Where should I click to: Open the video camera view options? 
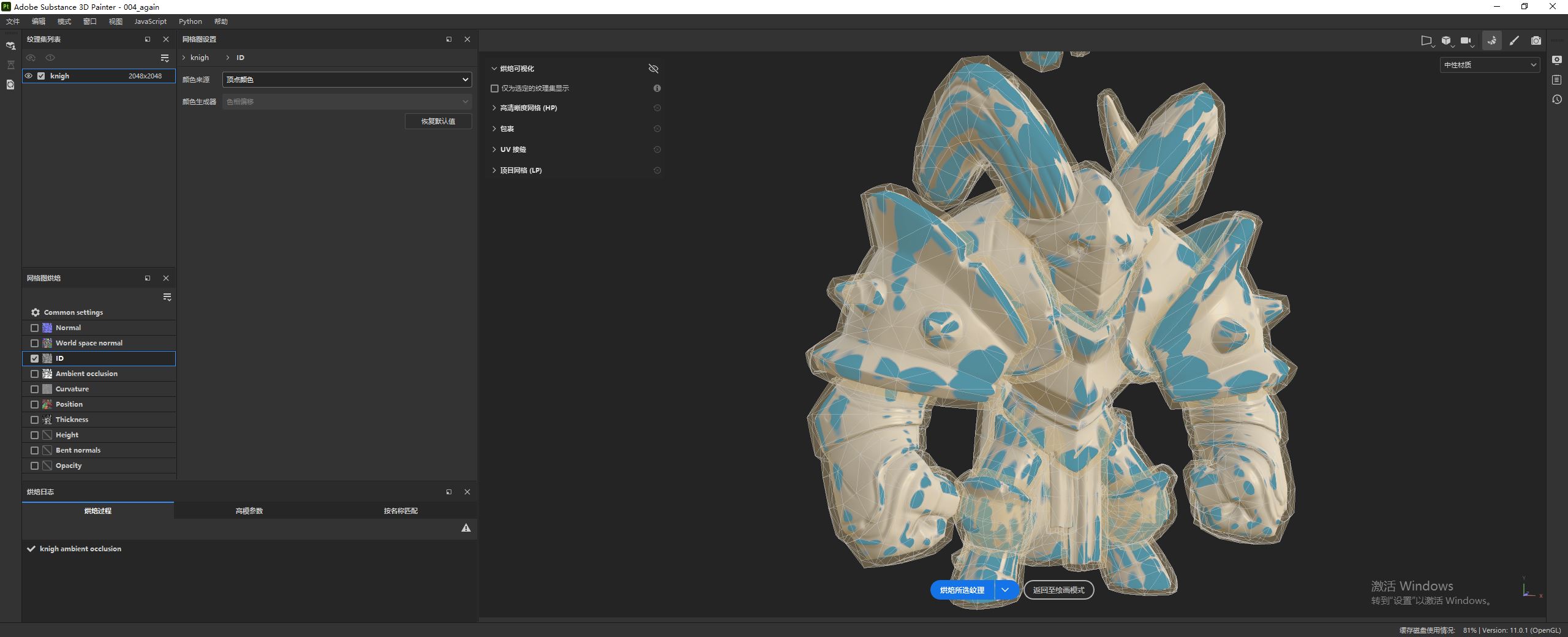click(1466, 40)
